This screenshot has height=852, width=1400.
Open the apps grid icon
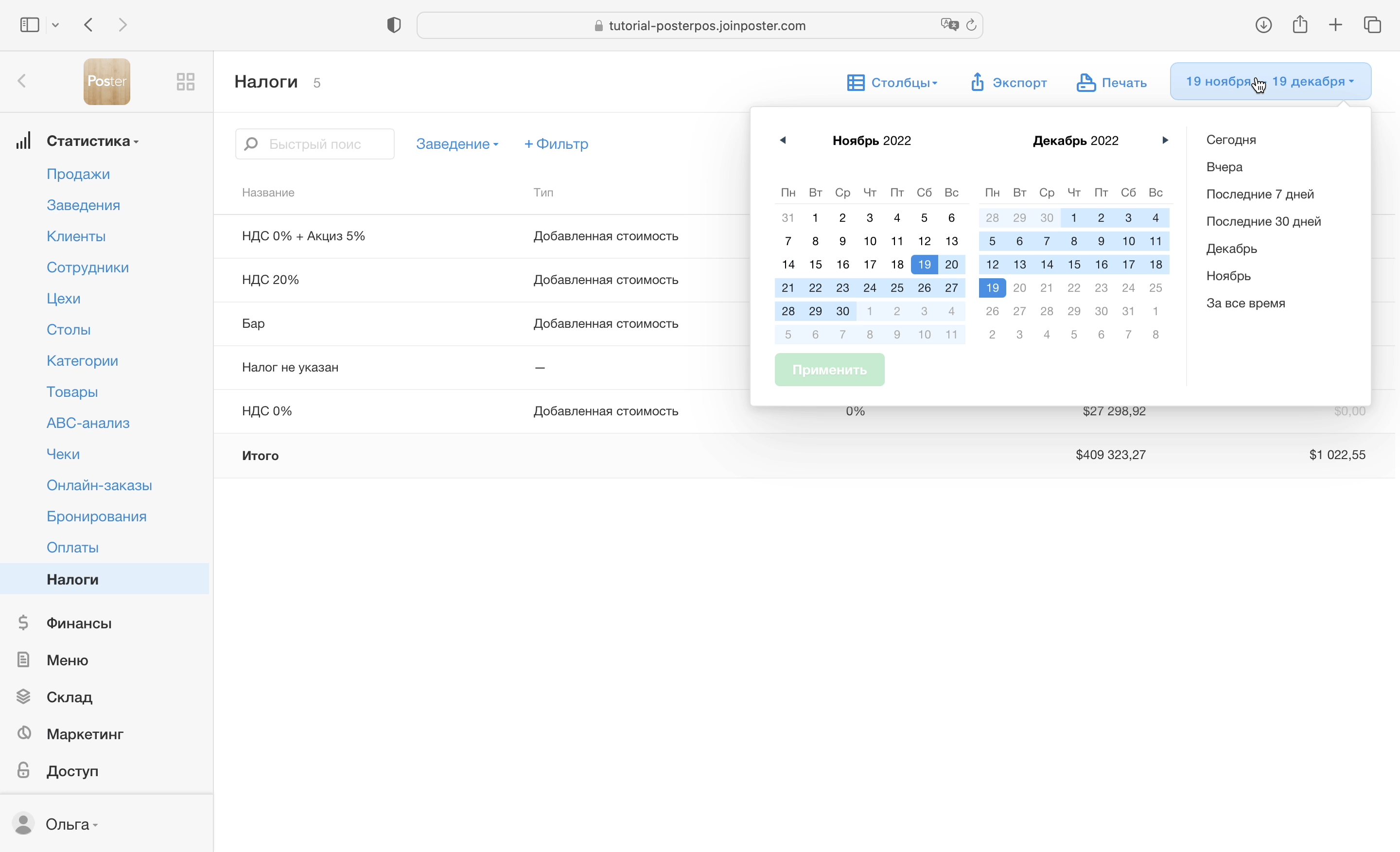pyautogui.click(x=185, y=81)
